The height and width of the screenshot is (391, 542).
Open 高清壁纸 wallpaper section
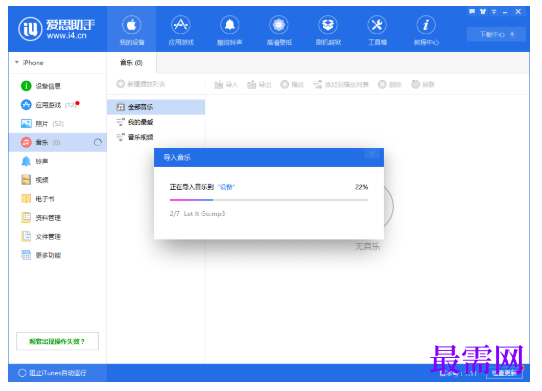click(279, 30)
